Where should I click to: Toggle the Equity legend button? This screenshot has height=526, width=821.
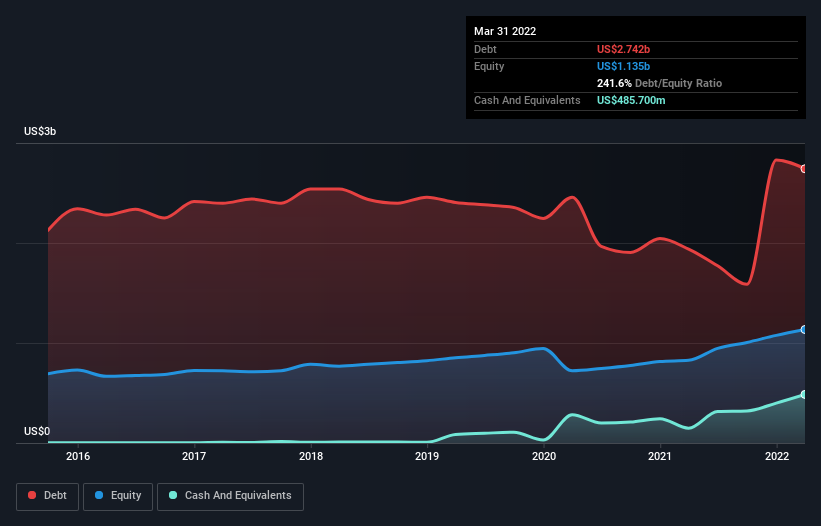[118, 496]
